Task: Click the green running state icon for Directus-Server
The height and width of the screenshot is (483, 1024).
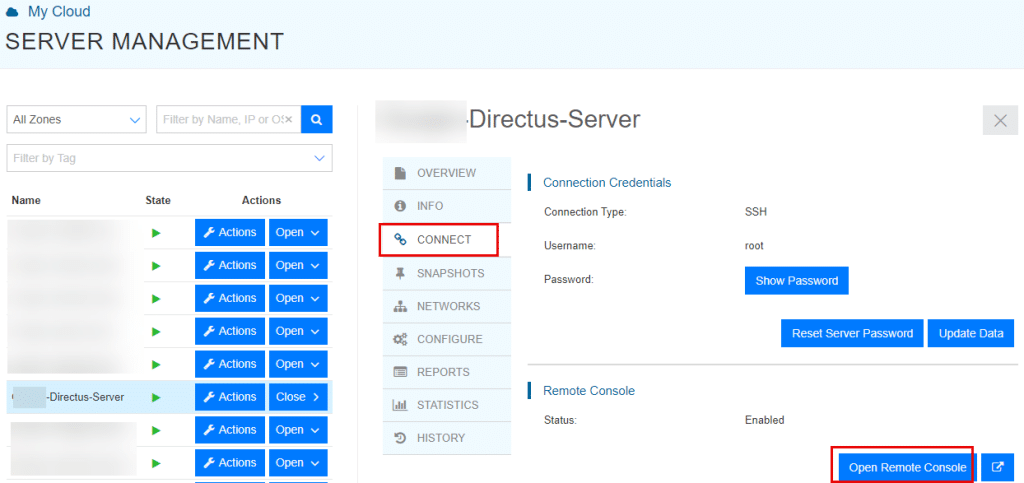Action: pyautogui.click(x=156, y=397)
